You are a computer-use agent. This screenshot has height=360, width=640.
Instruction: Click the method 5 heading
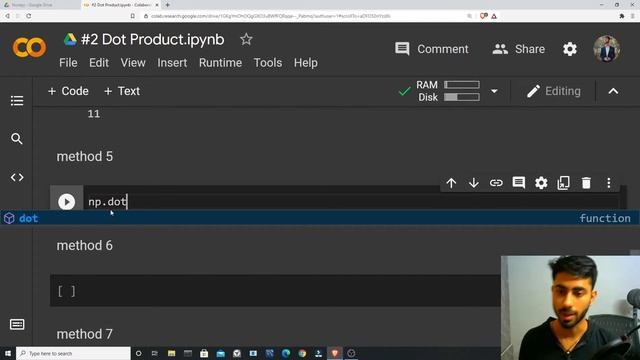coord(84,156)
